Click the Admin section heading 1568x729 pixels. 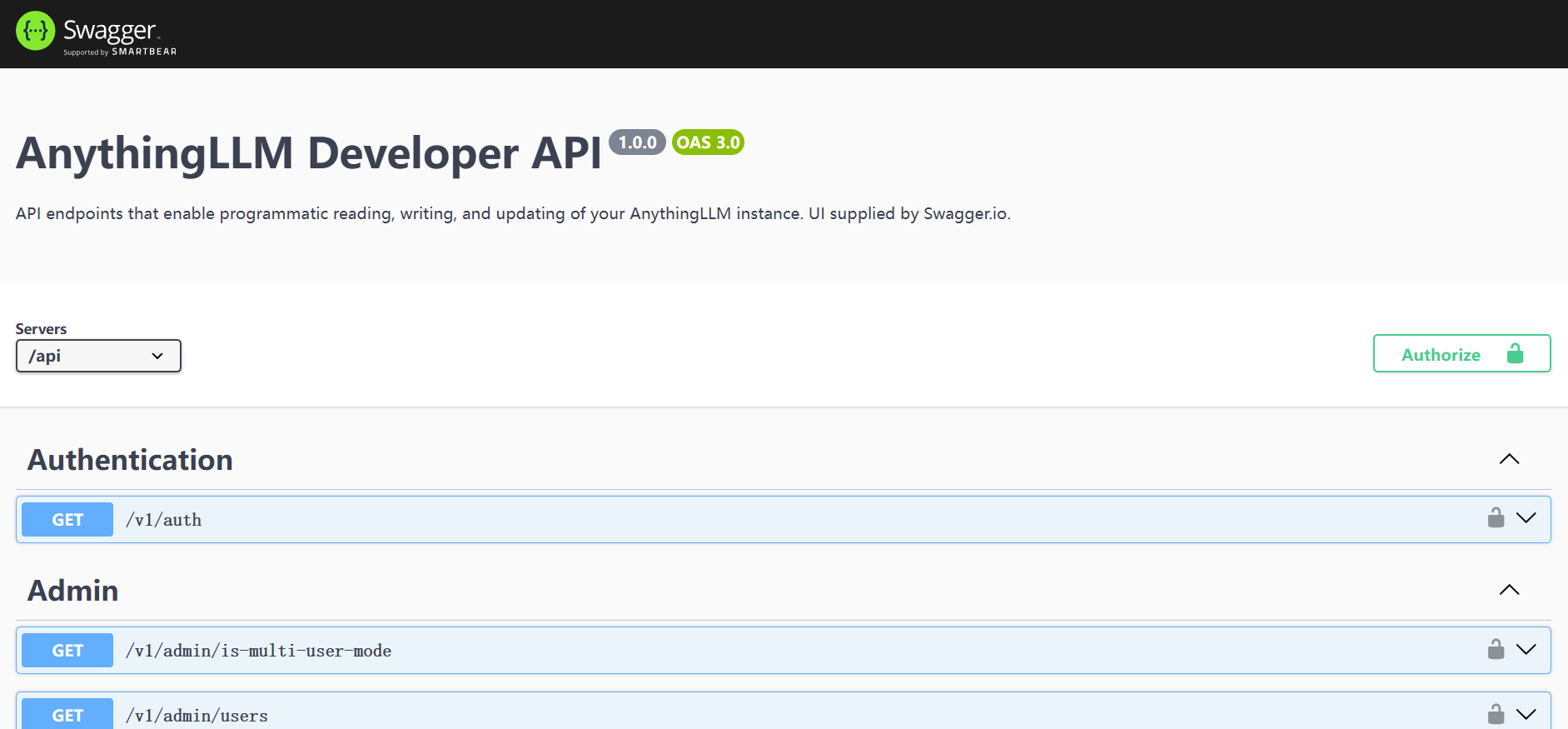pyautogui.click(x=73, y=591)
